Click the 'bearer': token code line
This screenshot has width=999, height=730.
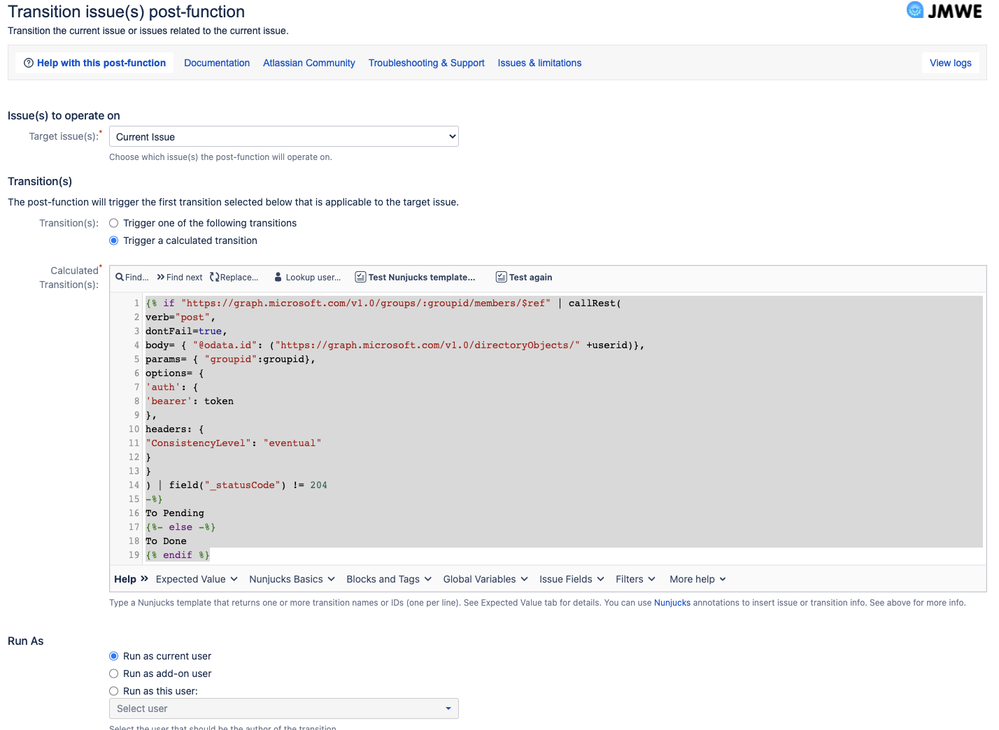(189, 401)
